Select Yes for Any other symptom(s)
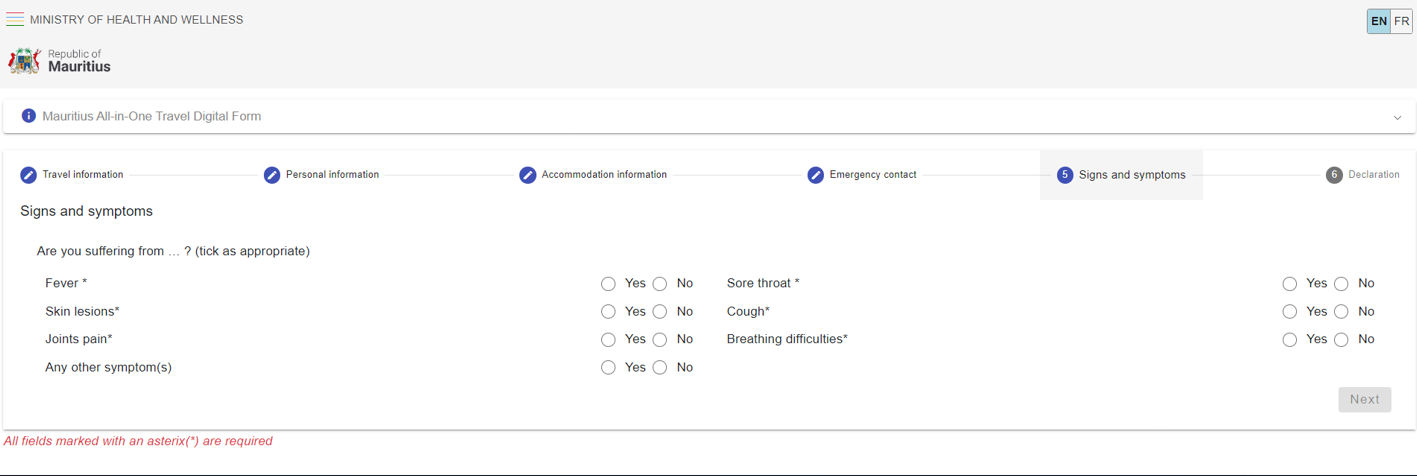Image resolution: width=1417 pixels, height=476 pixels. 608,368
